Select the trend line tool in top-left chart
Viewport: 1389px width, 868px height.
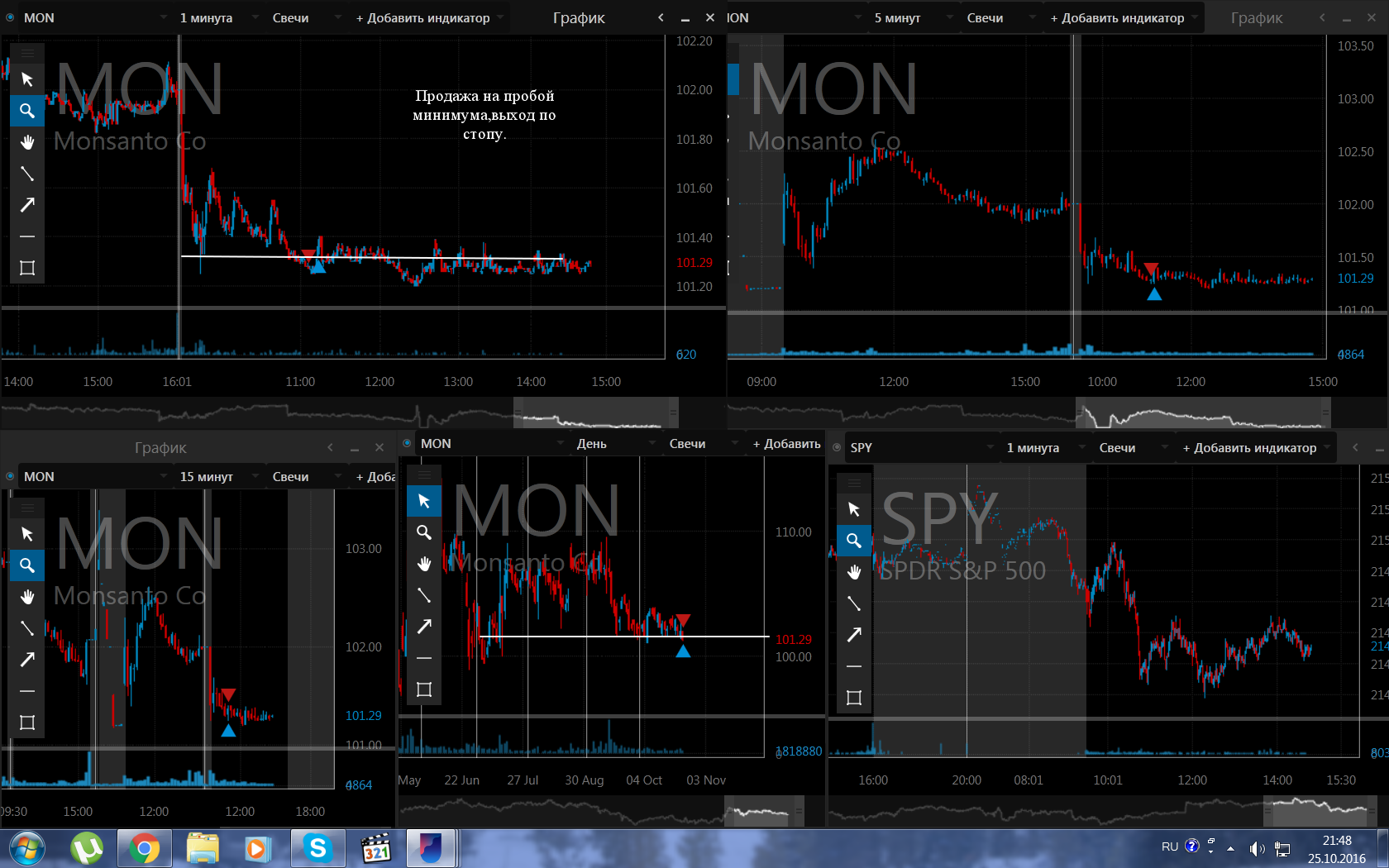27,174
